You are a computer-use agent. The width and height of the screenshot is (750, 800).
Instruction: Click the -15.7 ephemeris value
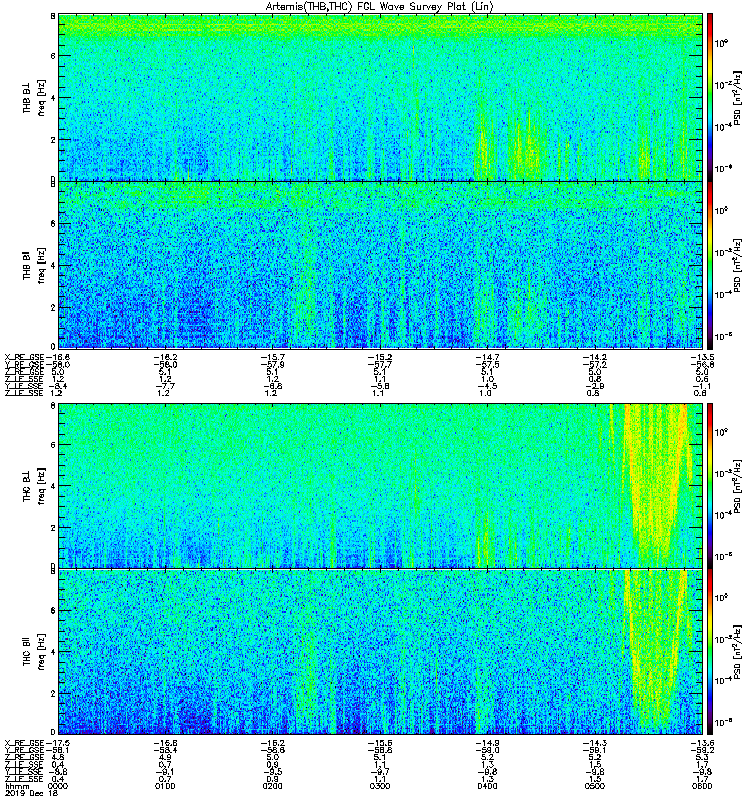tap(273, 357)
